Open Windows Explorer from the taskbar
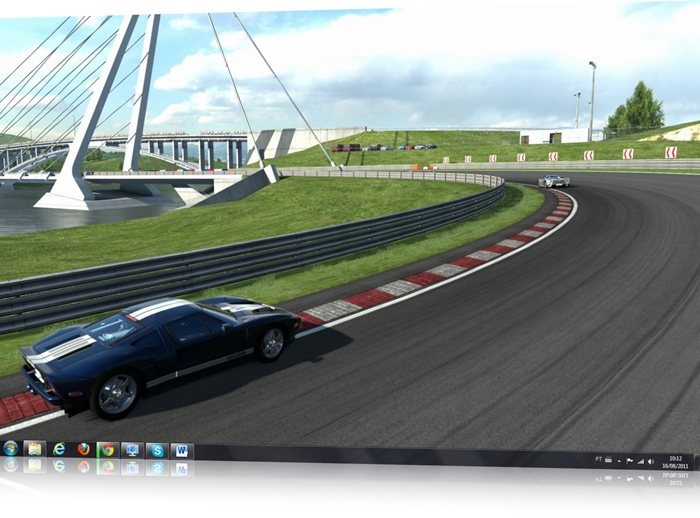This screenshot has width=700, height=518. click(x=34, y=449)
